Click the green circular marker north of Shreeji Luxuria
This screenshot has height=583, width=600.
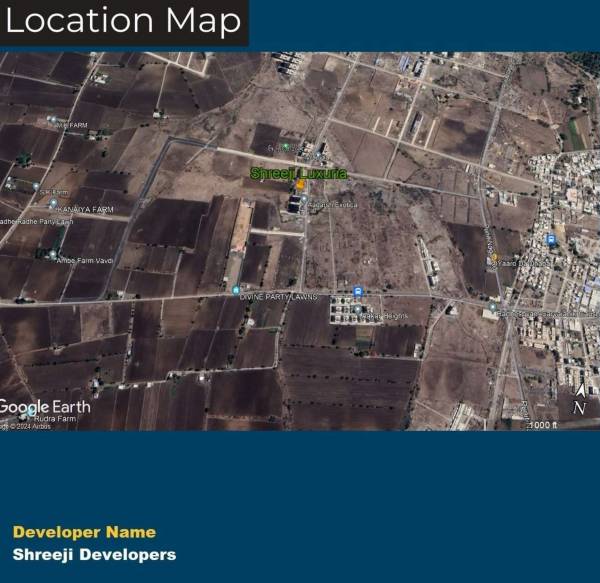pyautogui.click(x=285, y=147)
